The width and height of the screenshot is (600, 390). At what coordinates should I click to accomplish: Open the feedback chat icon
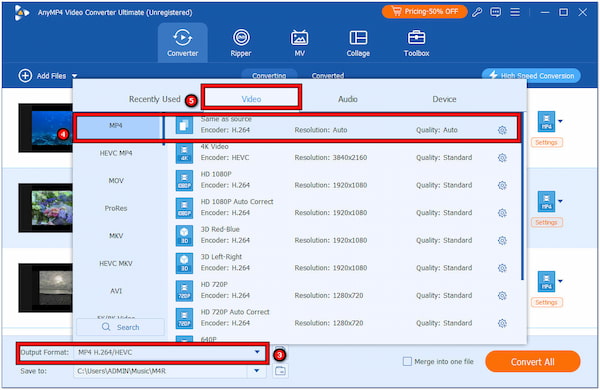[496, 12]
